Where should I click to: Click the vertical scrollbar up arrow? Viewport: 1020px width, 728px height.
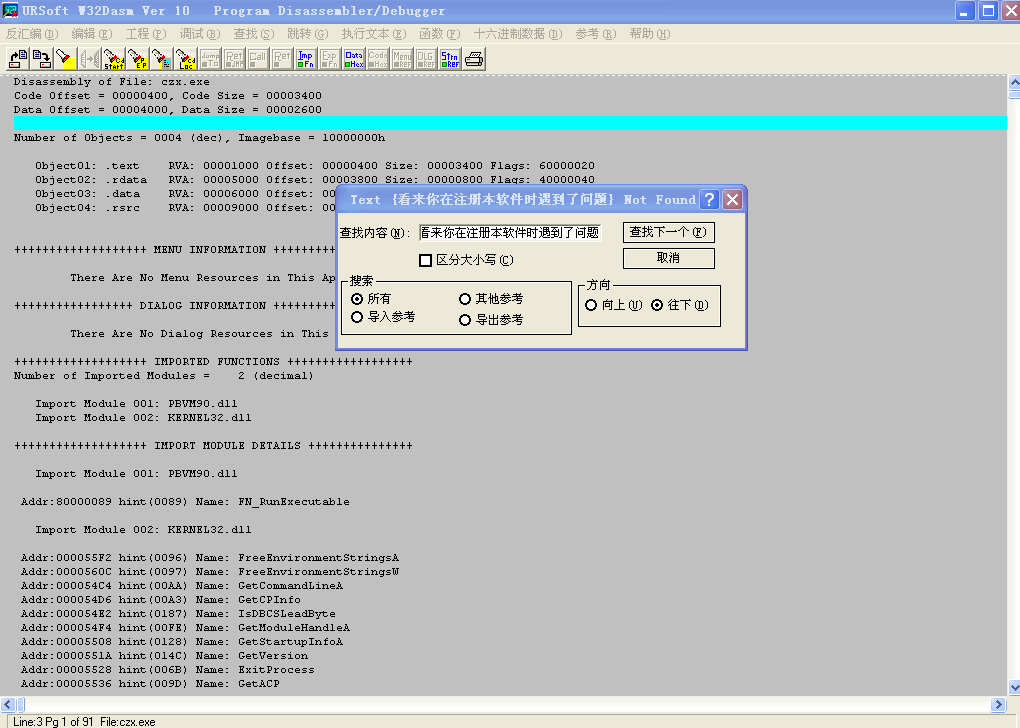(1014, 83)
